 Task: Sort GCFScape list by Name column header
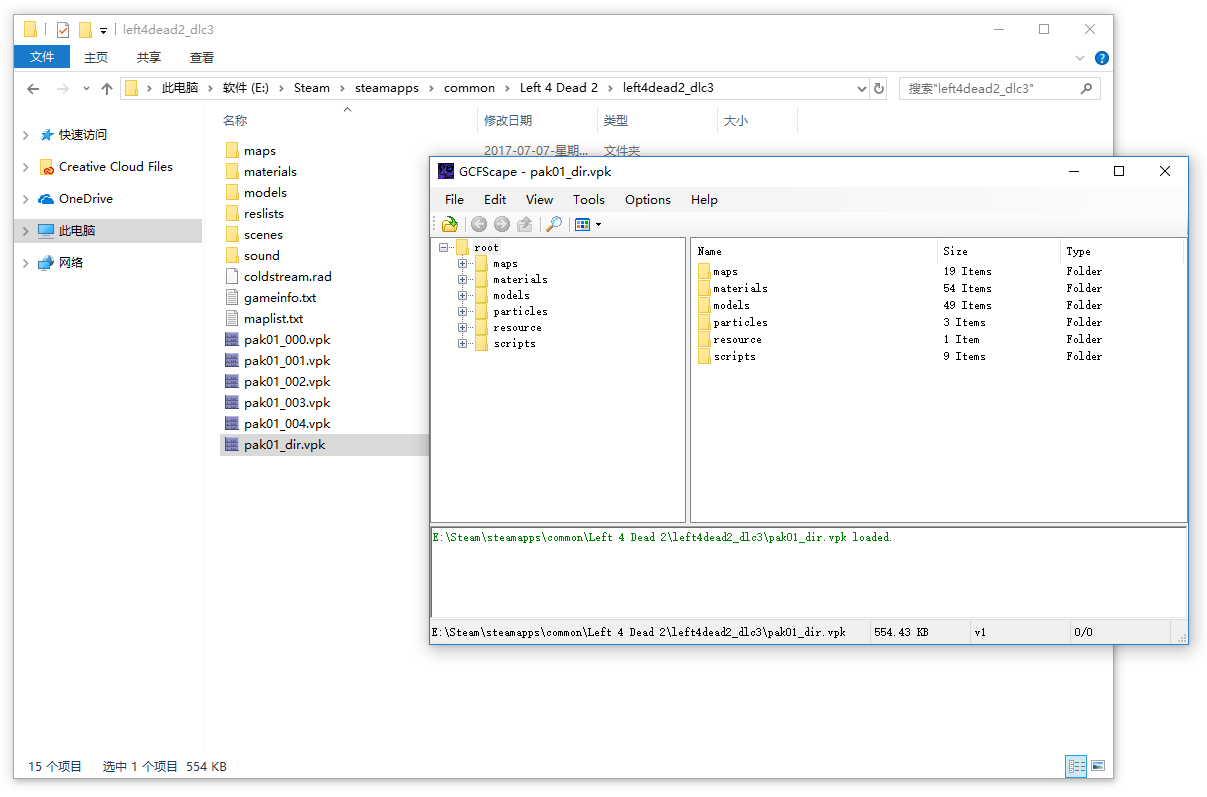coord(815,251)
